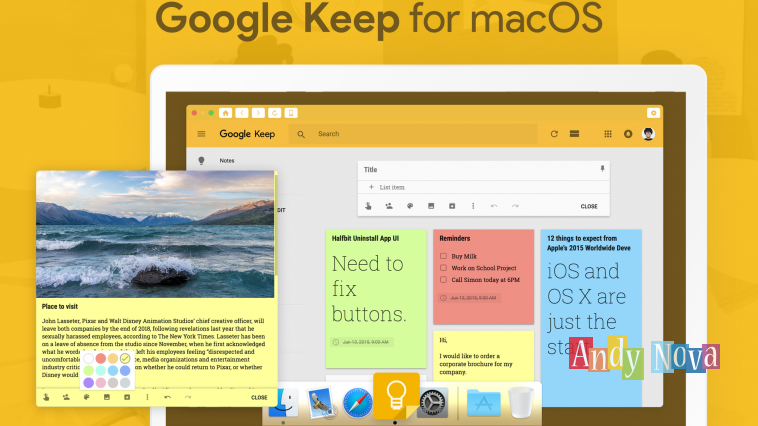Open the three-dot More menu on Place to visit note

coord(147,397)
